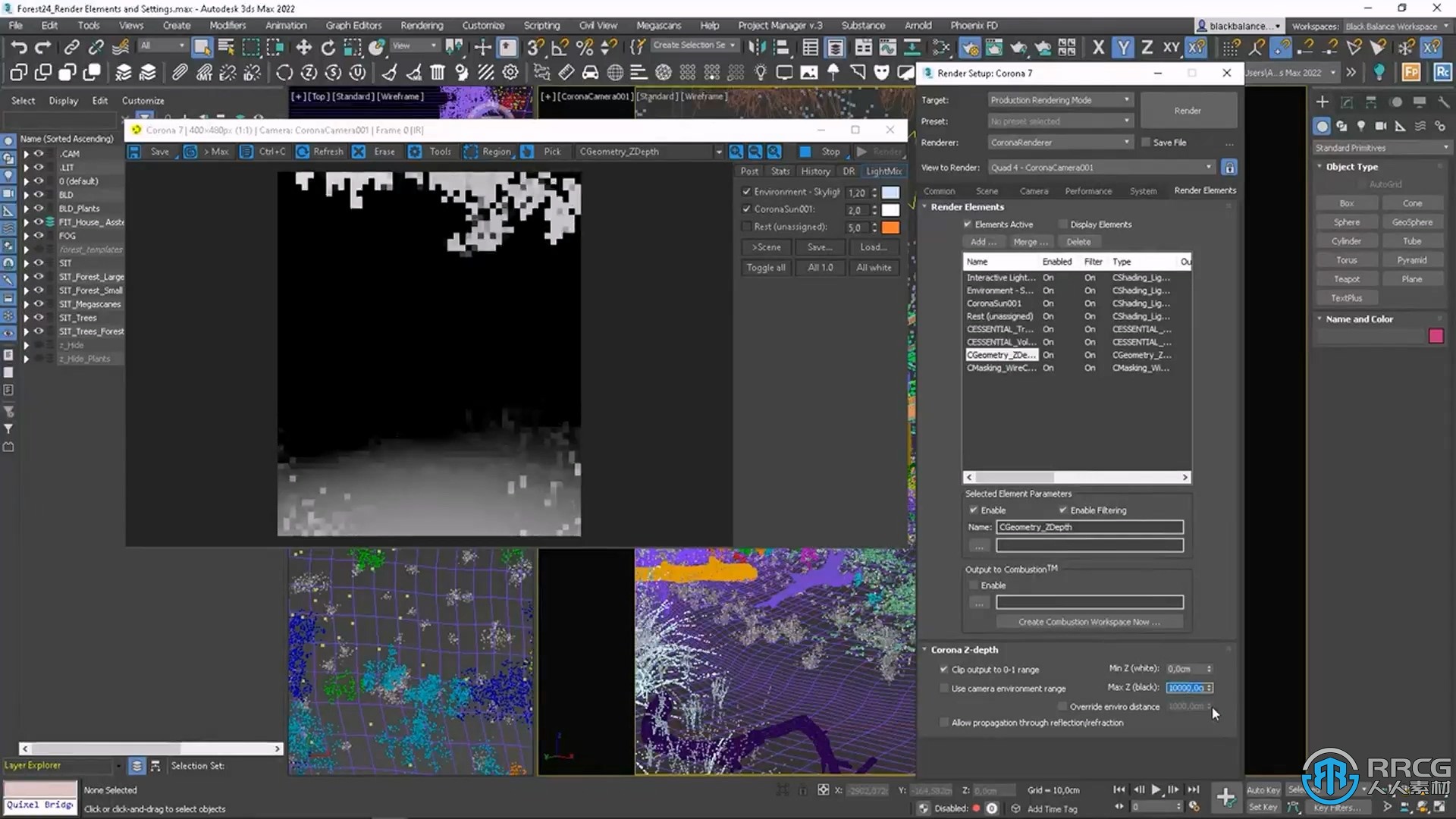Click the Forest Pack FP toolbar icon
Image resolution: width=1456 pixels, height=819 pixels.
tap(1411, 73)
